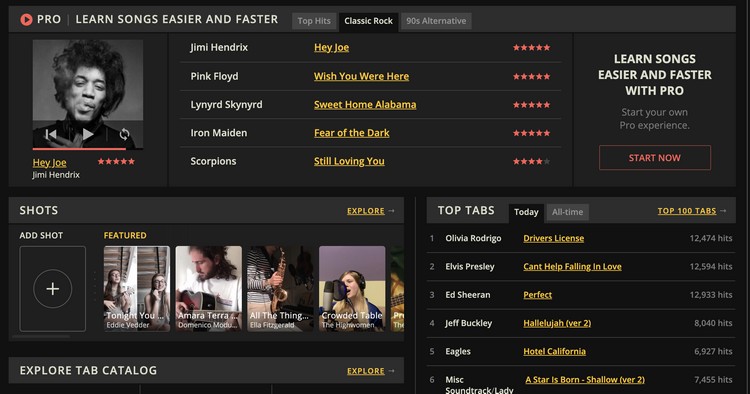Open Cant Help Falling In Love tab
This screenshot has width=750, height=394.
coord(573,266)
